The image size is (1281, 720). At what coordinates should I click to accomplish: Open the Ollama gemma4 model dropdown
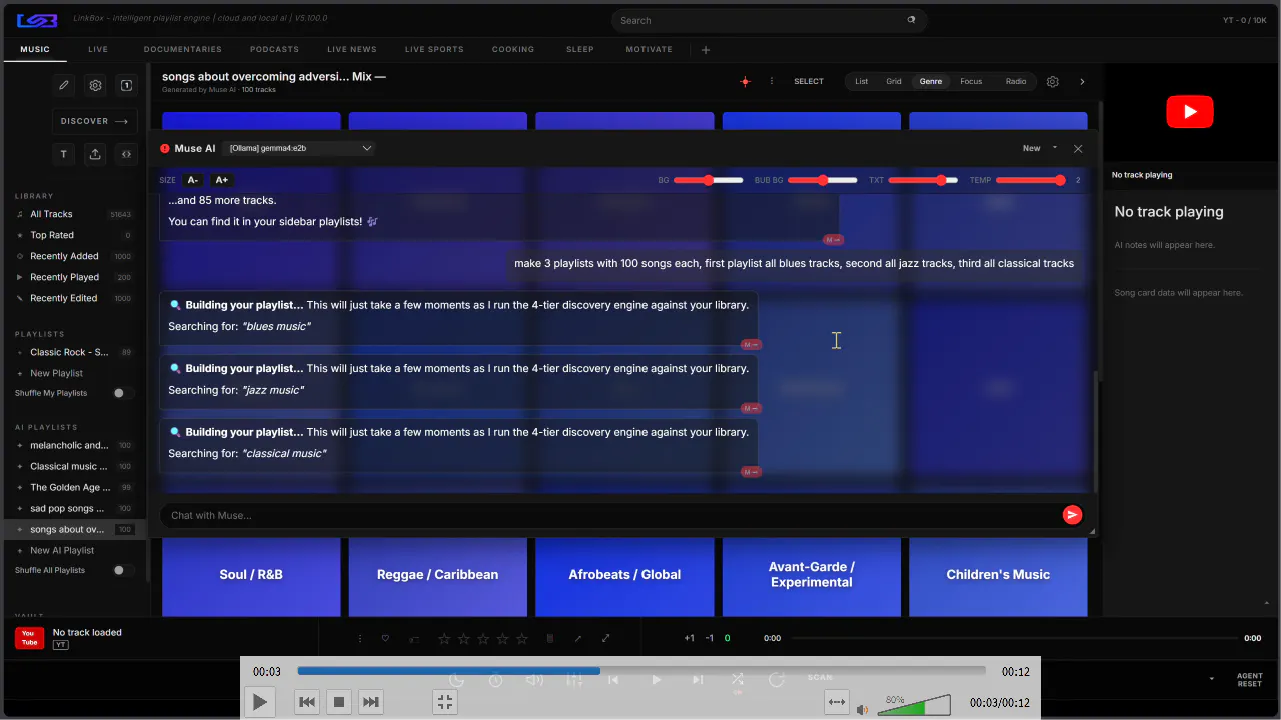tap(300, 148)
